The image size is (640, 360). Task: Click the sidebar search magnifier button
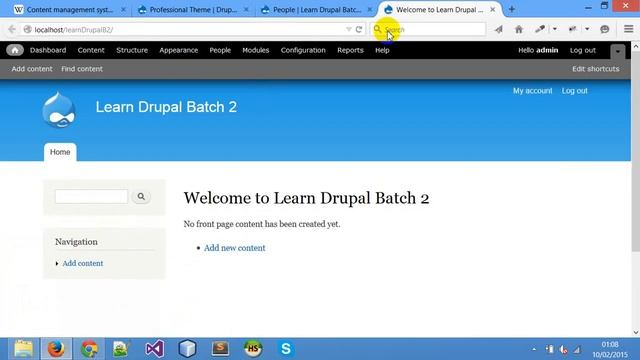141,197
